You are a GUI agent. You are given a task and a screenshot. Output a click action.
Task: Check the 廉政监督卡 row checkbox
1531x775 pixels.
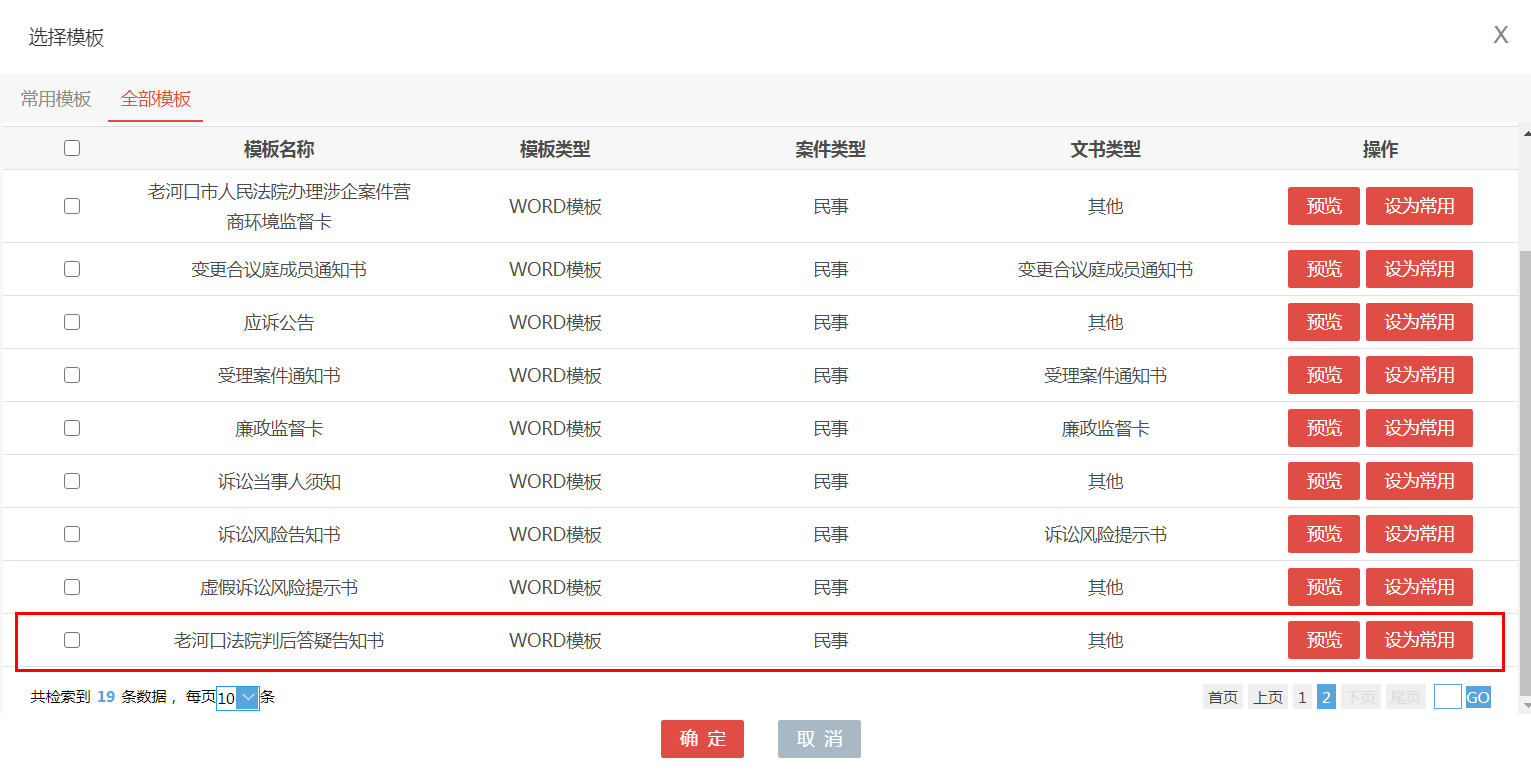[72, 428]
